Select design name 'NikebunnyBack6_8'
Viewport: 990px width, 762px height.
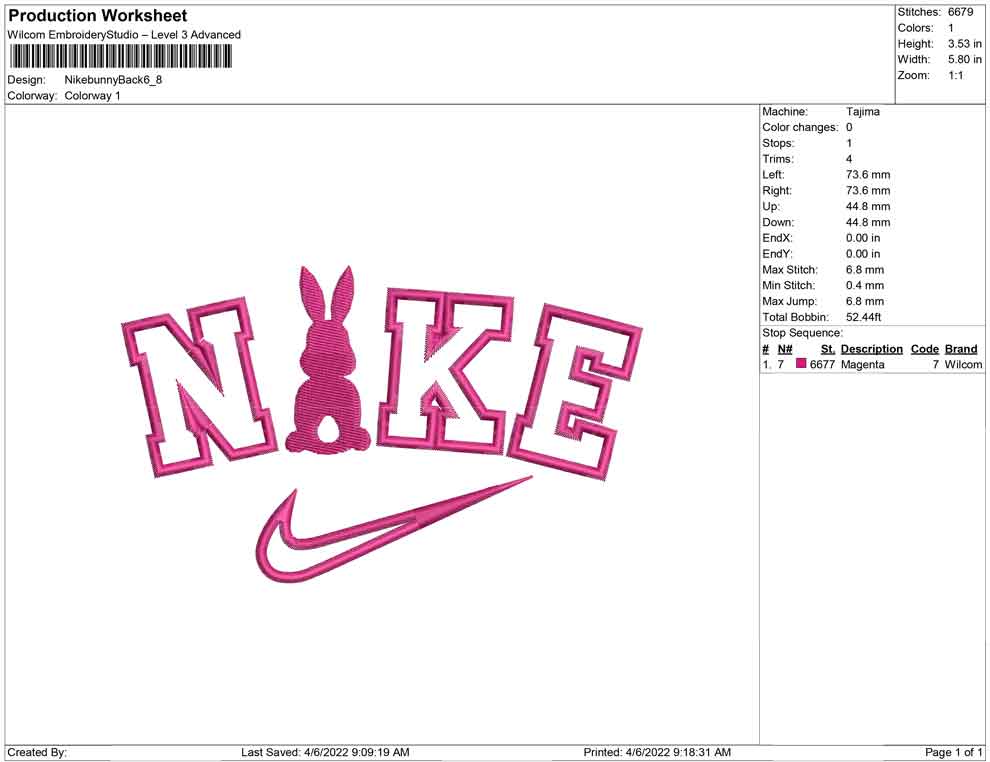point(113,80)
